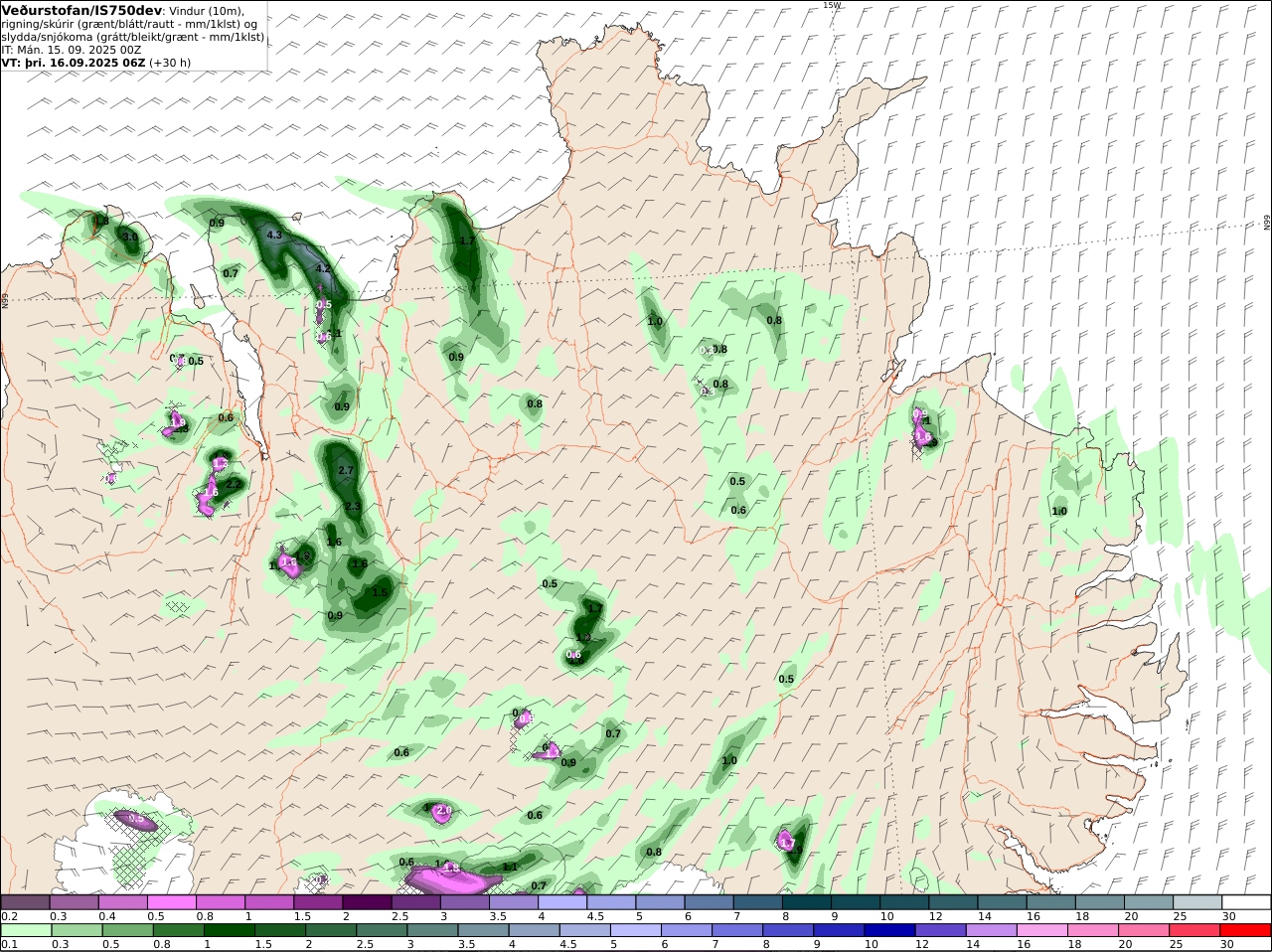Click the '(+30 h)' forecast offset text

[x=170, y=62]
